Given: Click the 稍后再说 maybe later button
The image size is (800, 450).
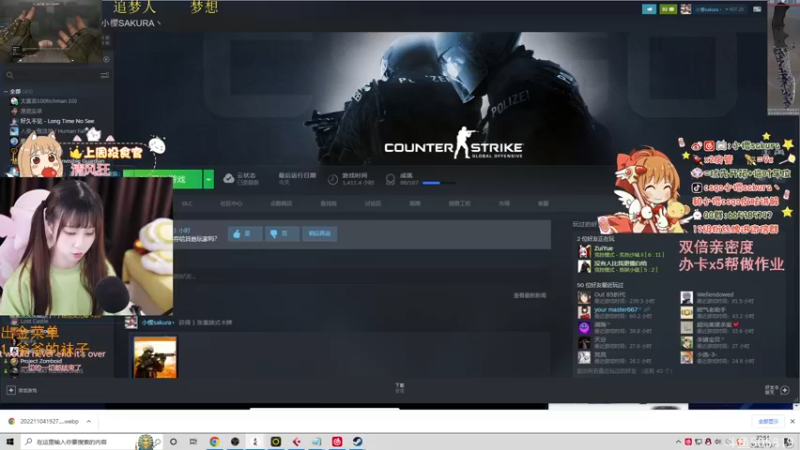Looking at the screenshot, I should point(319,234).
